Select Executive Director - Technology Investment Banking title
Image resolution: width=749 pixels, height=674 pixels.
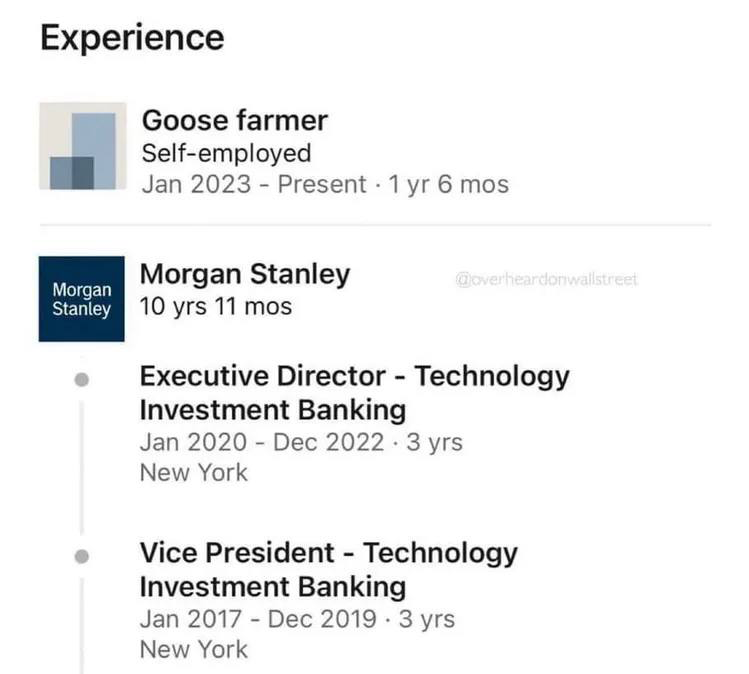coord(353,393)
